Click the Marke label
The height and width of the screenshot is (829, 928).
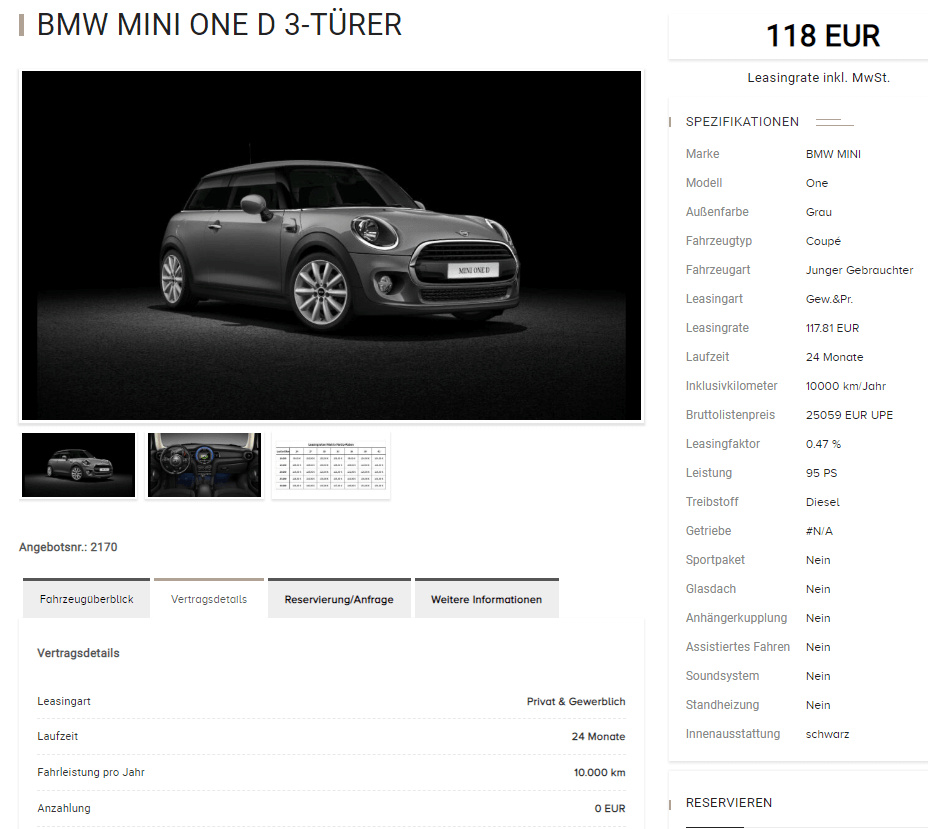click(x=703, y=154)
